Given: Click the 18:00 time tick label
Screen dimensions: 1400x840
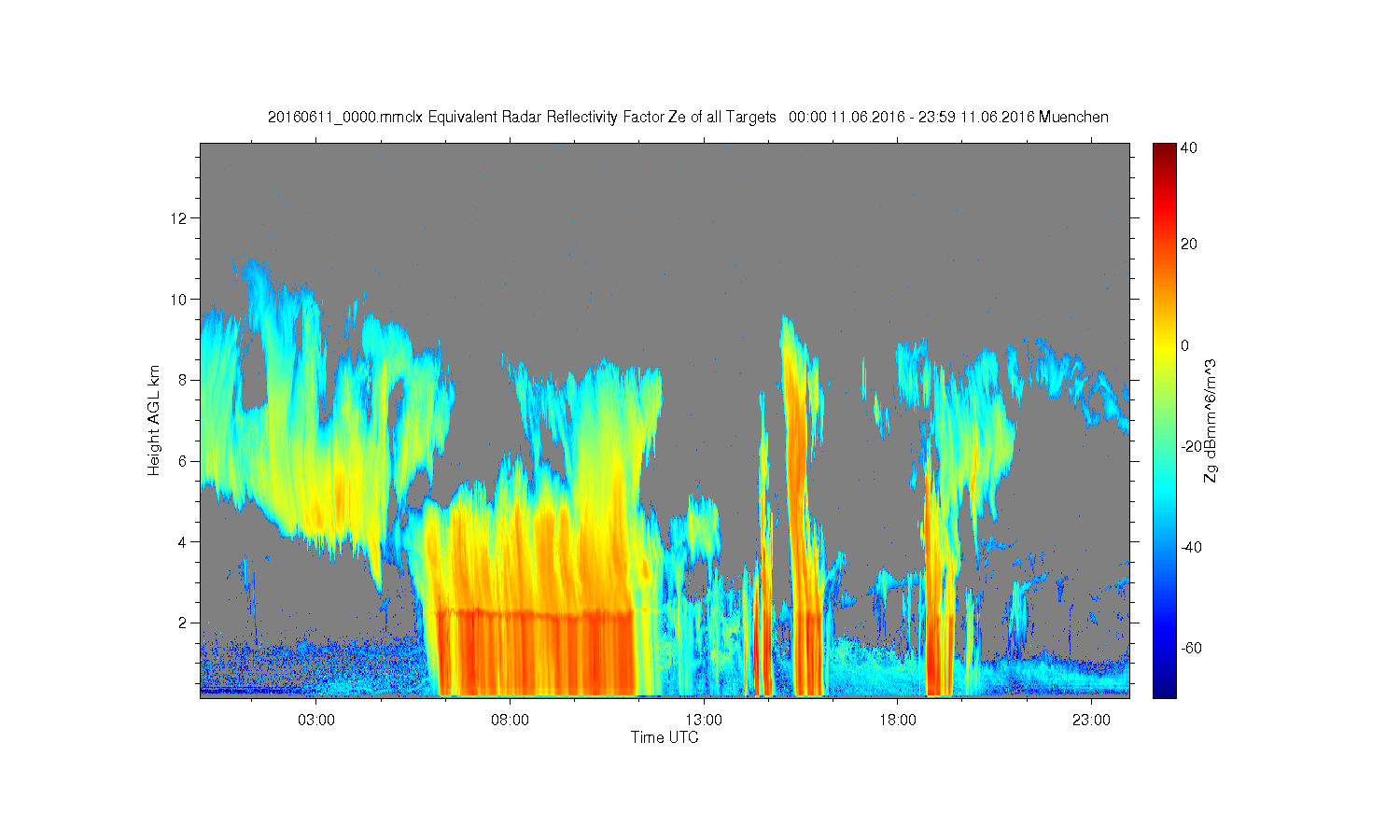Looking at the screenshot, I should coord(897,721).
